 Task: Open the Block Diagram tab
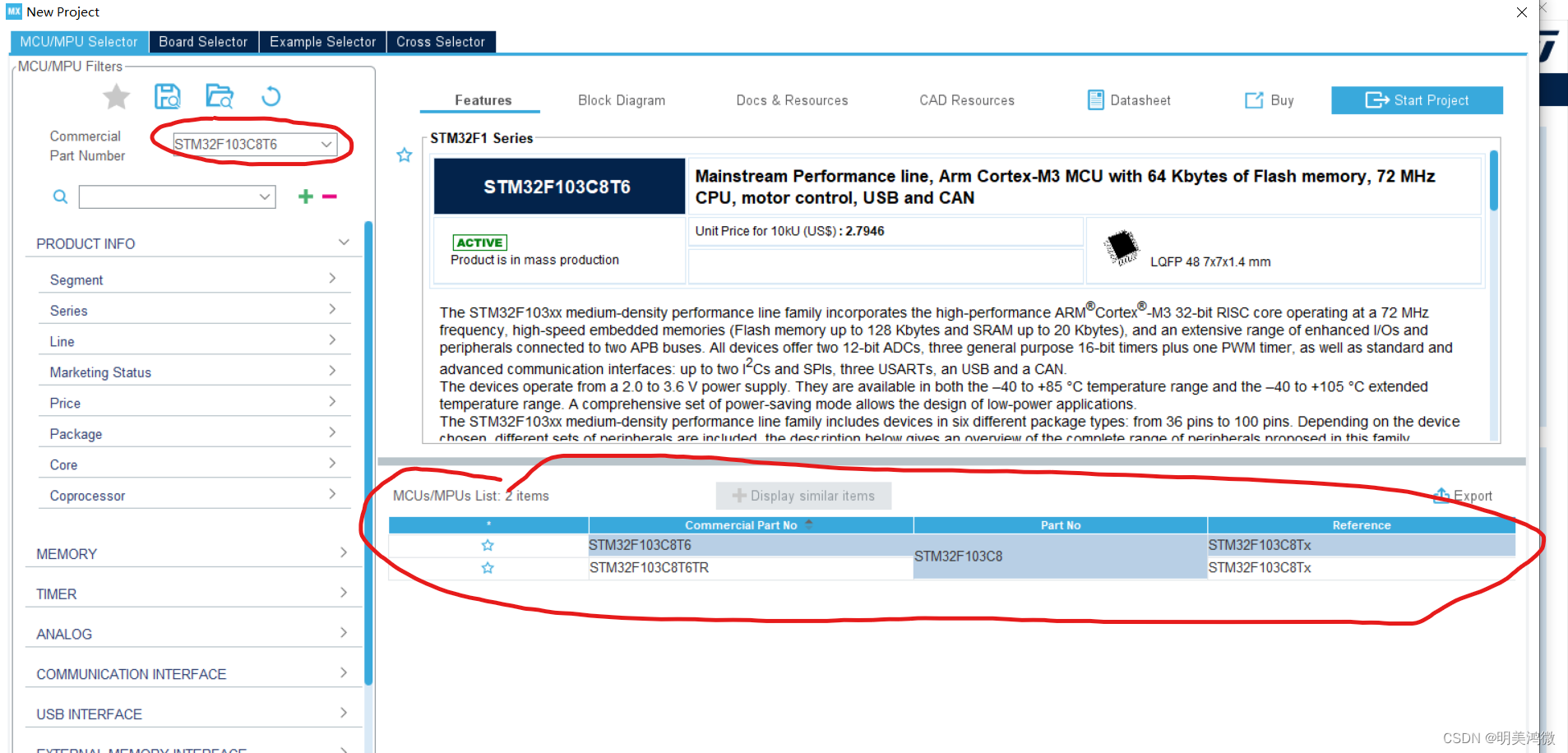click(622, 100)
